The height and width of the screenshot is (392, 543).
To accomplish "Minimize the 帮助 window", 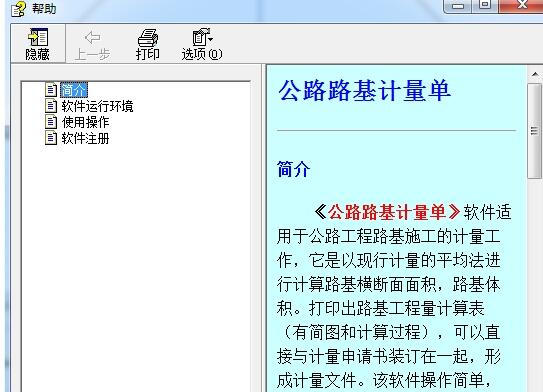I will click(457, 6).
